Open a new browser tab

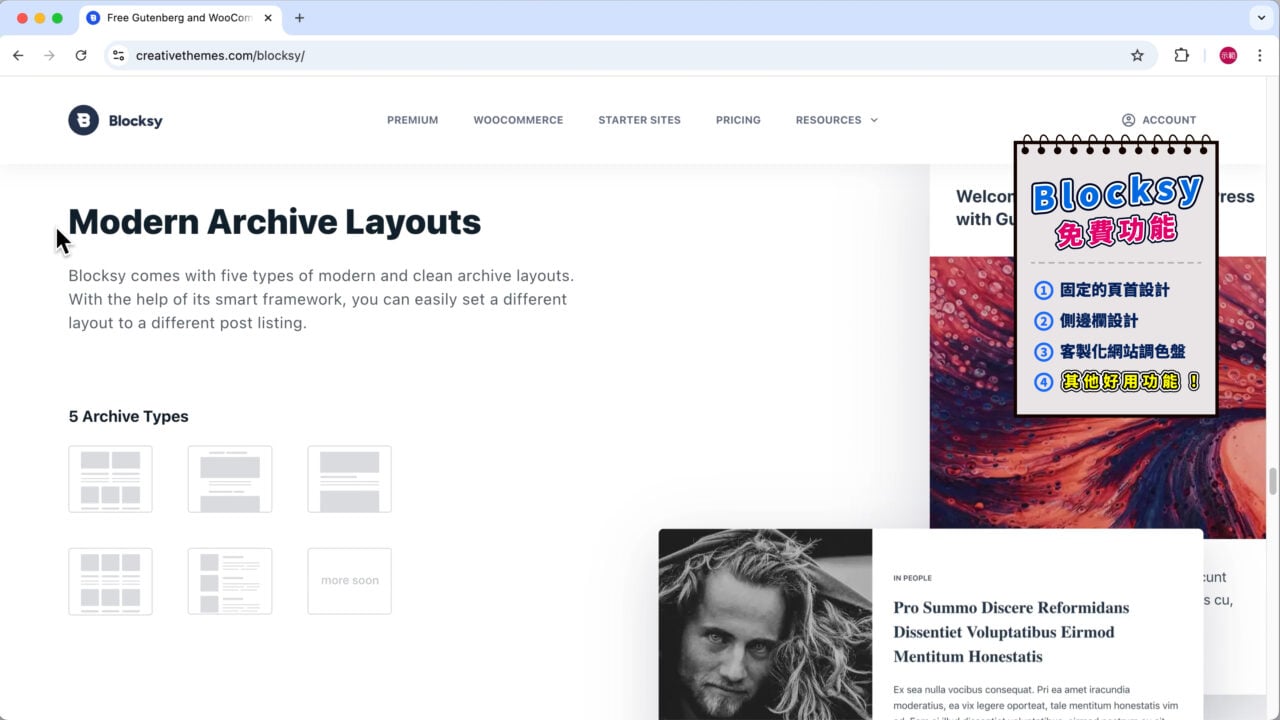299,18
